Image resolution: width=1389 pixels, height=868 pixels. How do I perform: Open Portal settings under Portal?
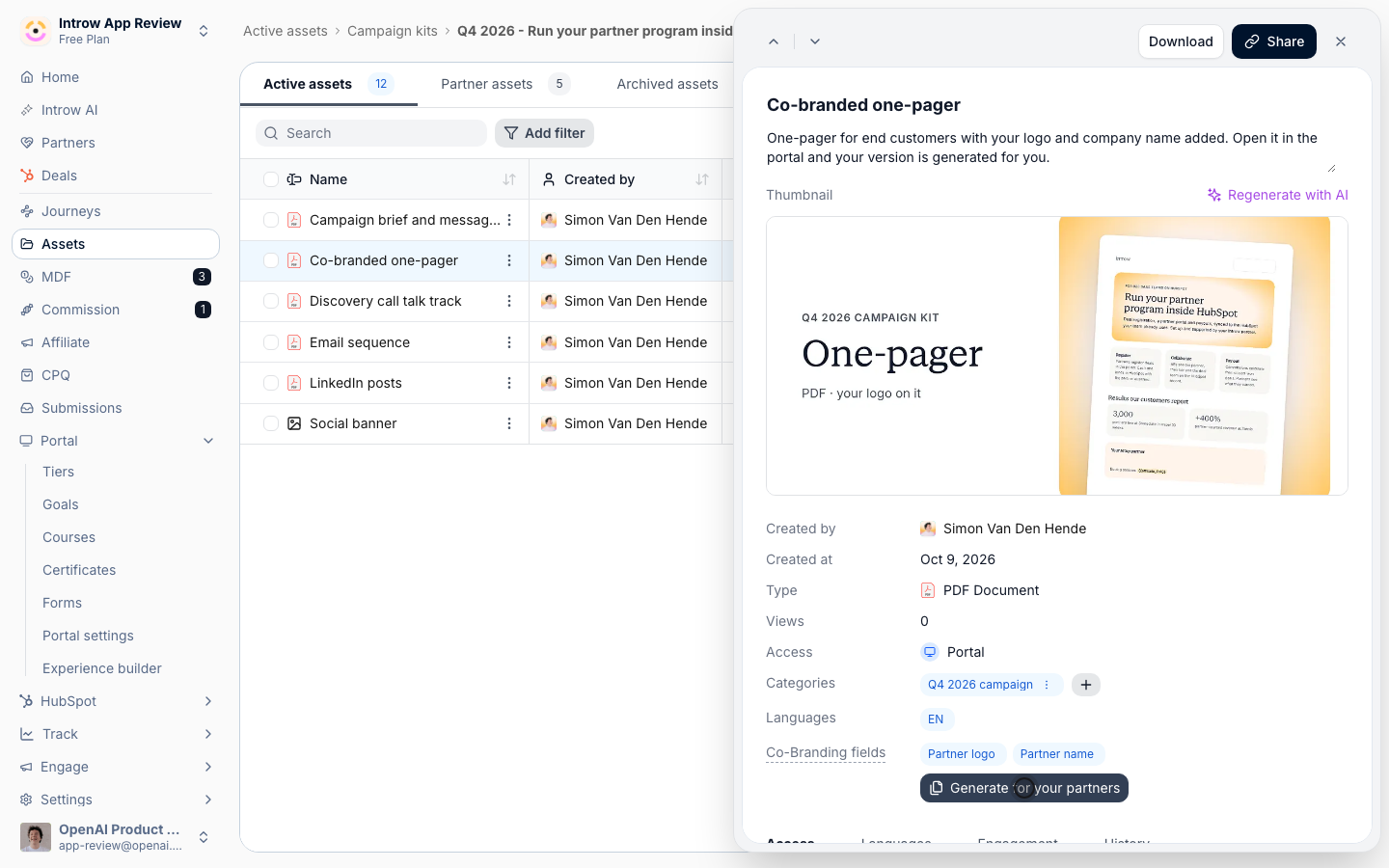pos(89,636)
